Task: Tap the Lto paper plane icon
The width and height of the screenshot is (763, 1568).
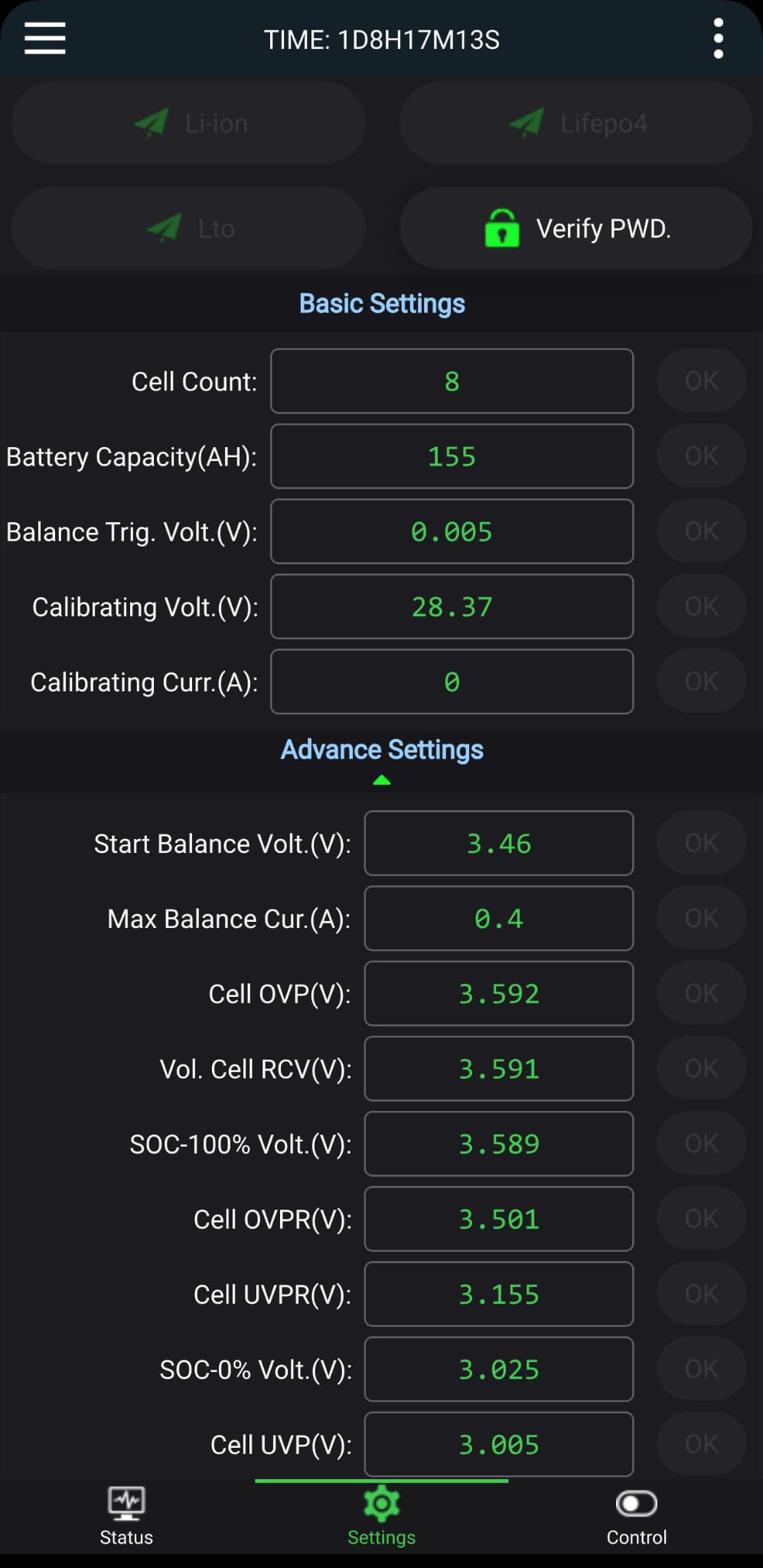Action: pyautogui.click(x=164, y=227)
